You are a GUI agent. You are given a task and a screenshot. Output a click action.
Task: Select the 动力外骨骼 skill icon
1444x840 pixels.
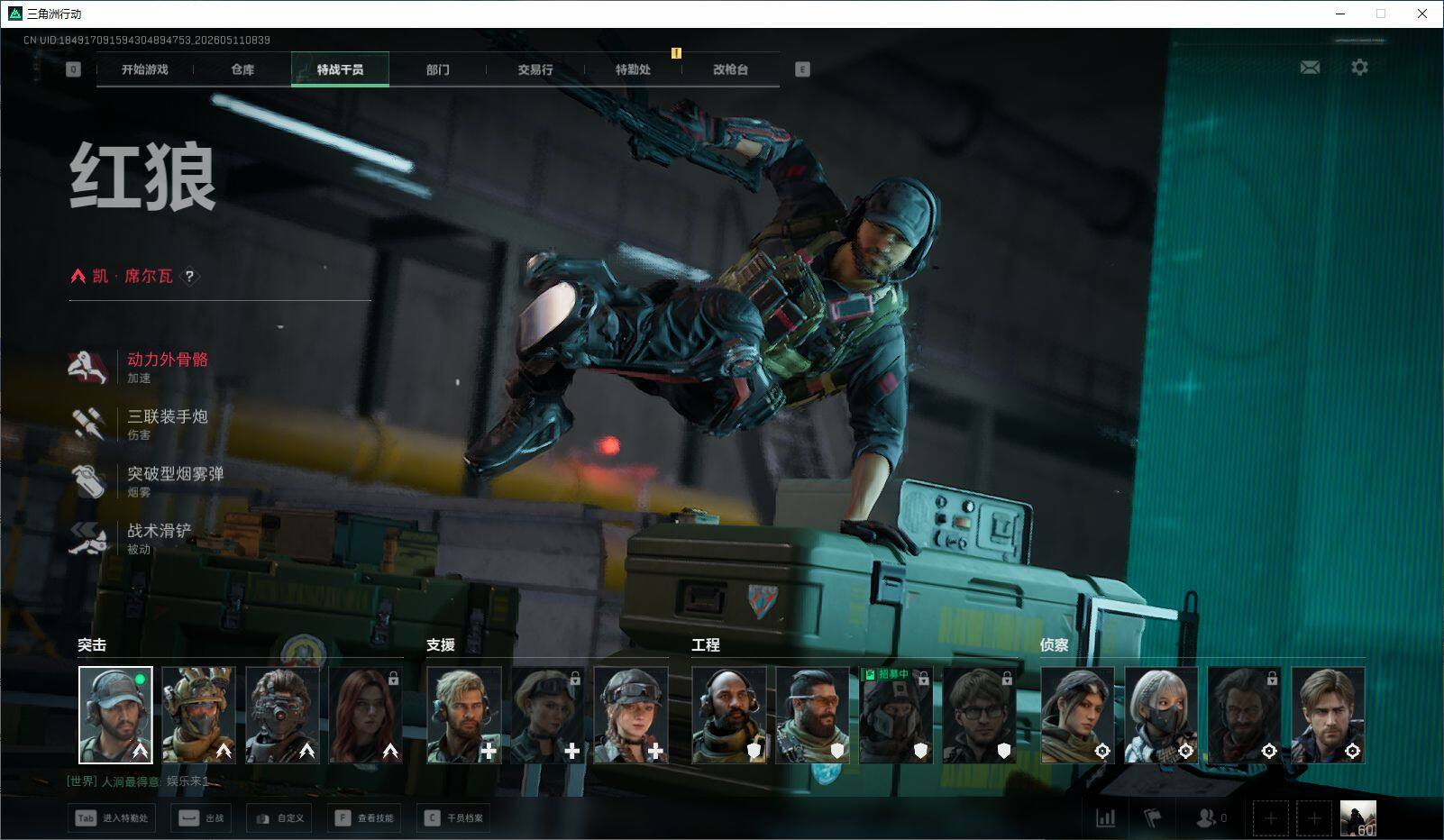[x=87, y=367]
